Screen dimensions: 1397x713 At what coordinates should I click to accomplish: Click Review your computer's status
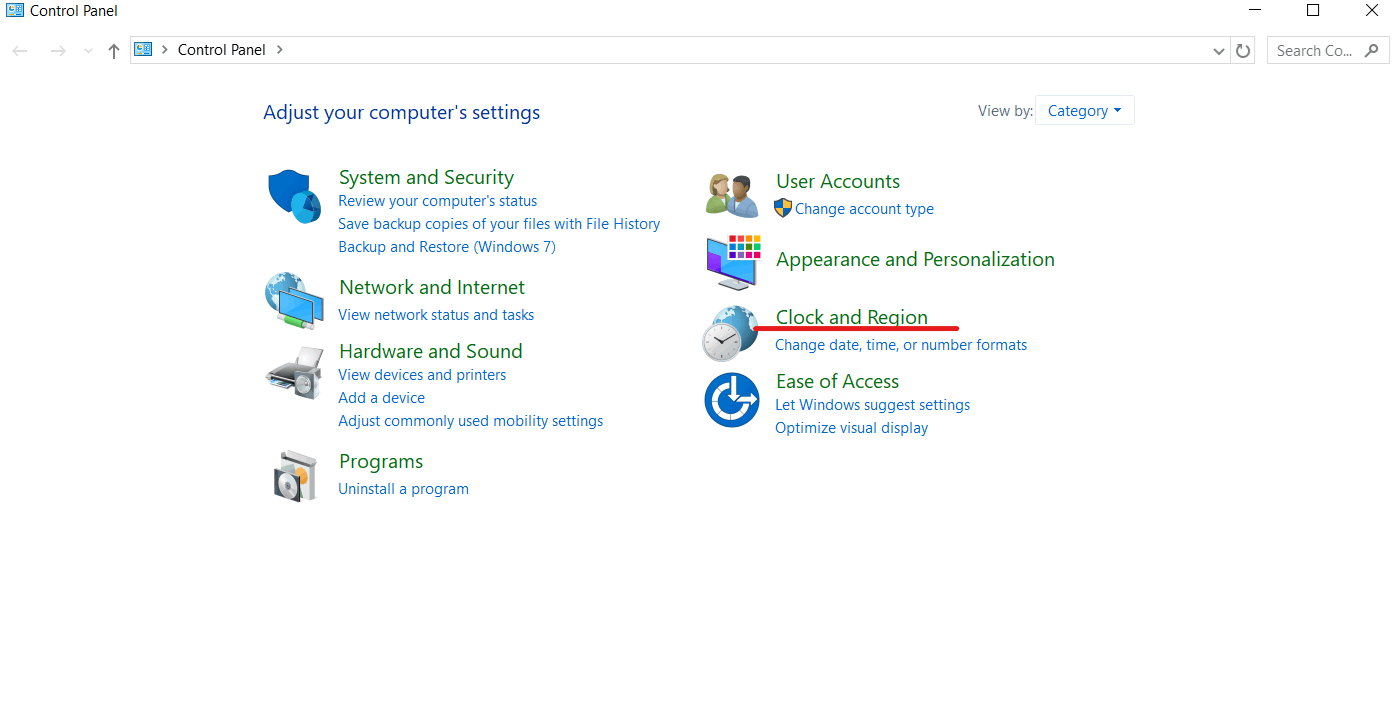coord(437,201)
